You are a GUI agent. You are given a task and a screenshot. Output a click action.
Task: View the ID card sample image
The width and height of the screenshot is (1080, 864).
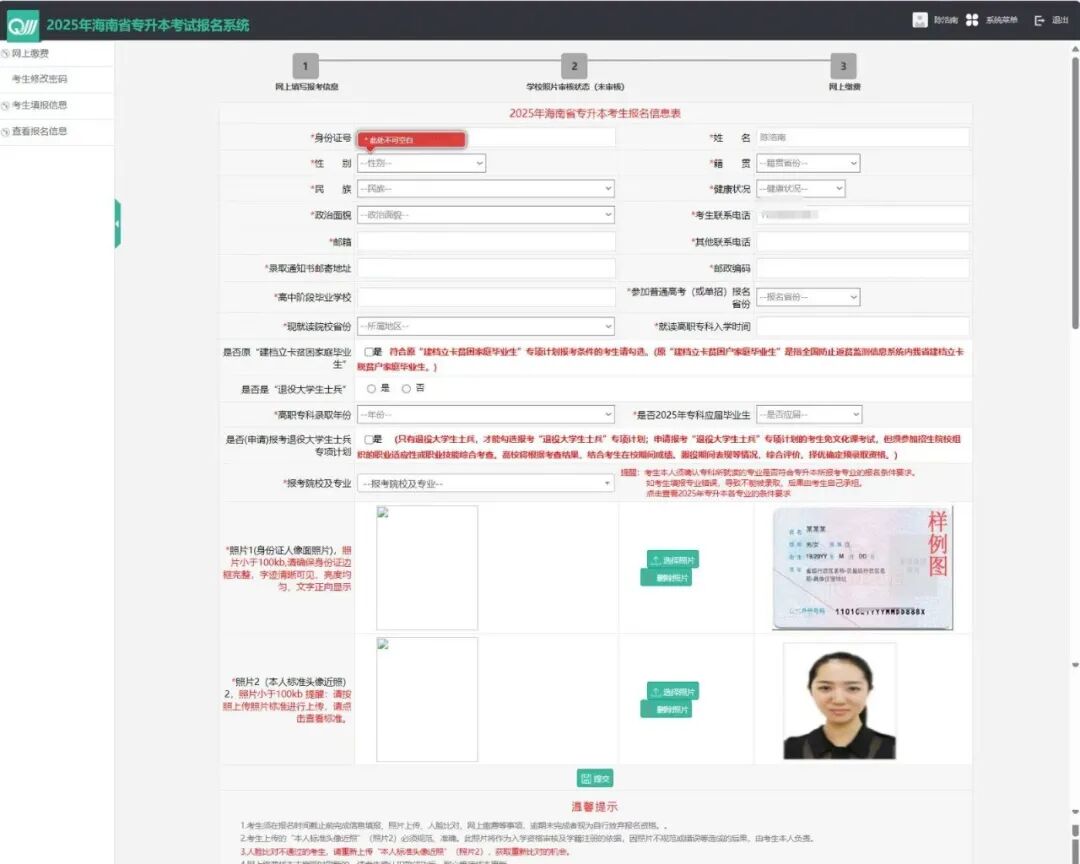point(863,568)
